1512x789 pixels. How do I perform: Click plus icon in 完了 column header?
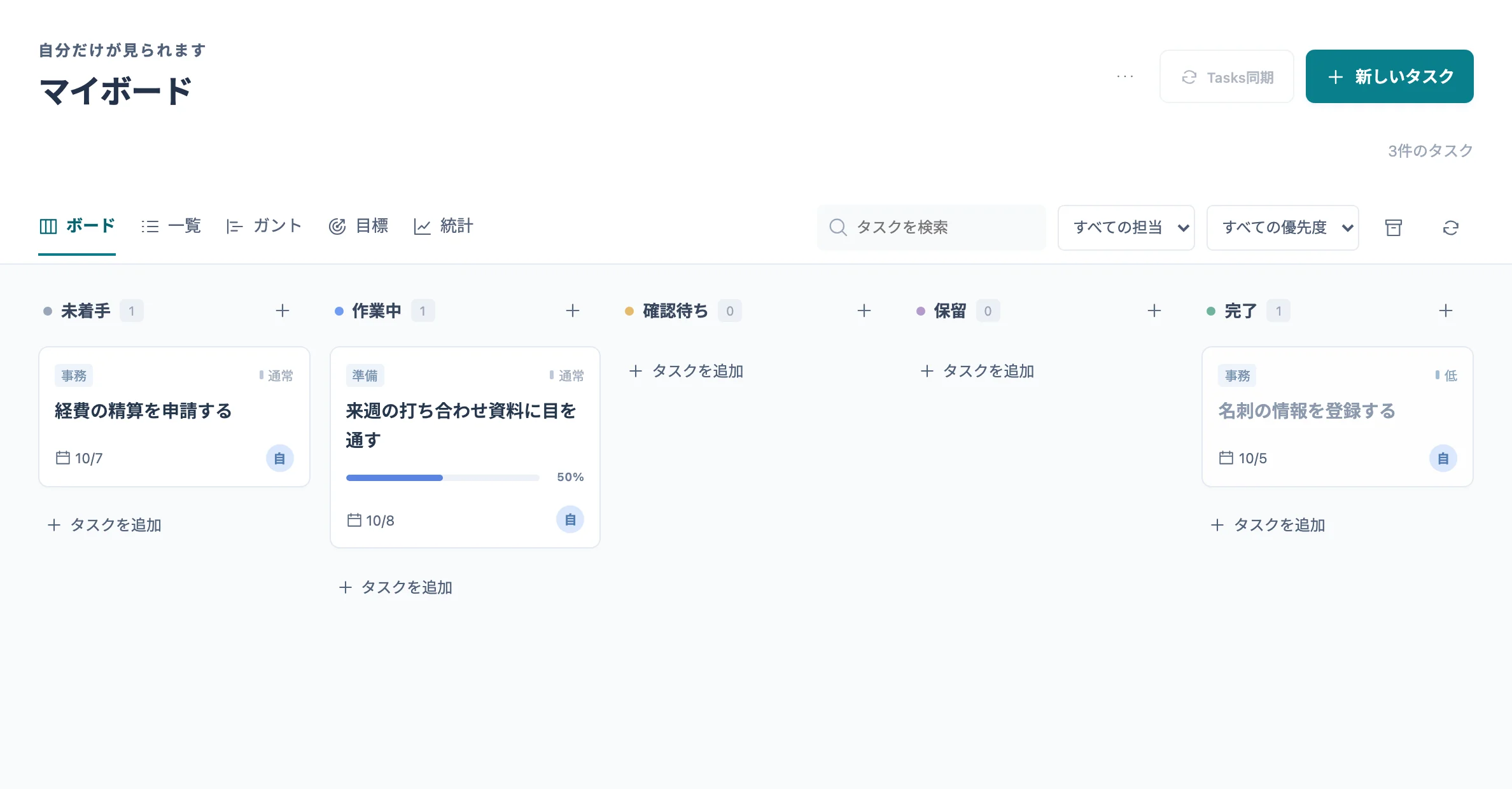[x=1446, y=311]
